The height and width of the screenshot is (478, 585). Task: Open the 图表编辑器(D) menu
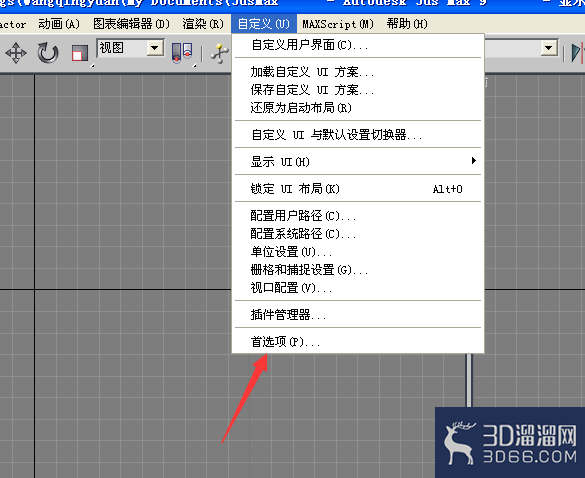pos(131,24)
